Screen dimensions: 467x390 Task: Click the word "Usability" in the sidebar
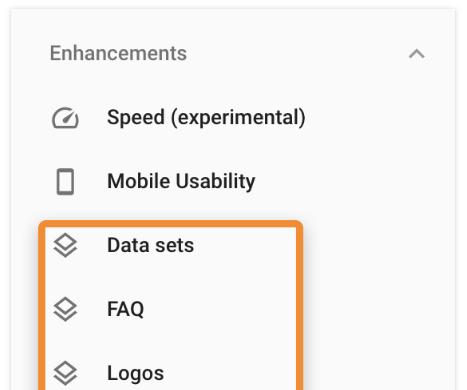coord(215,182)
